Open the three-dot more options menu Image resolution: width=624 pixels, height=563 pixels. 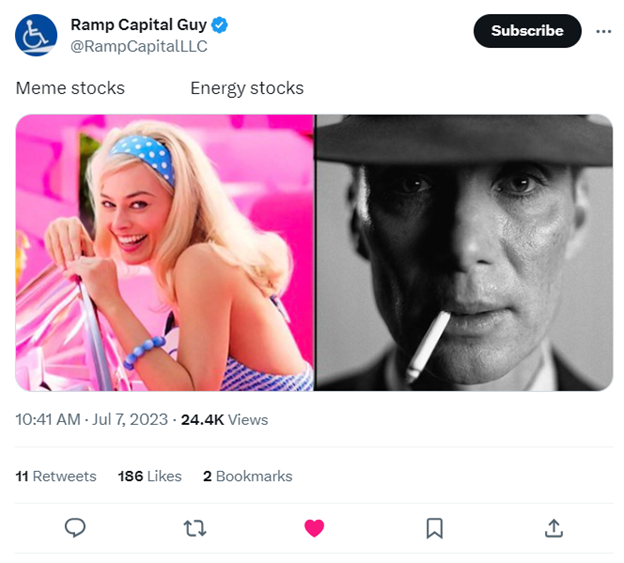pyautogui.click(x=603, y=31)
